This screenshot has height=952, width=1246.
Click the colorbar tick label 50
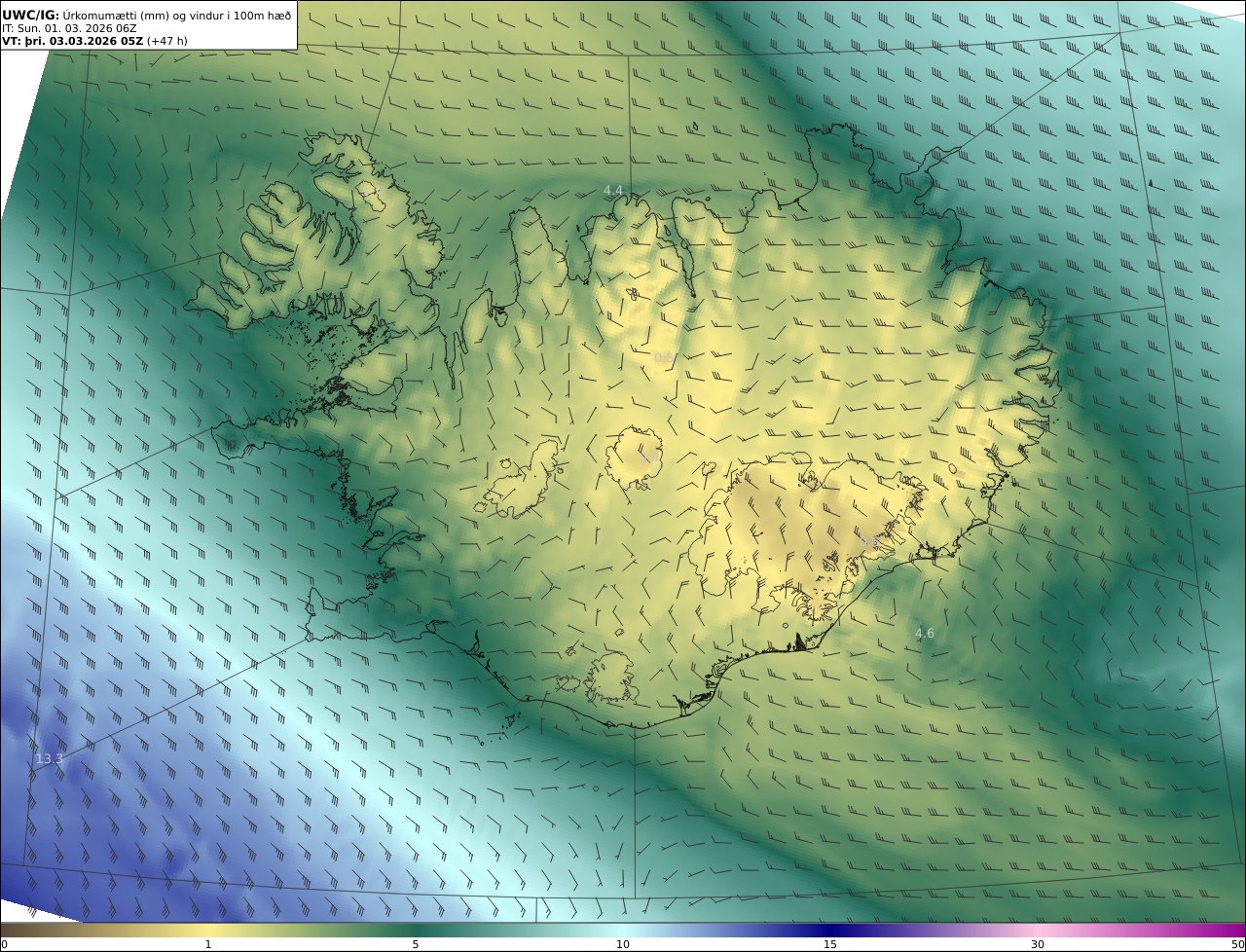(x=1237, y=944)
